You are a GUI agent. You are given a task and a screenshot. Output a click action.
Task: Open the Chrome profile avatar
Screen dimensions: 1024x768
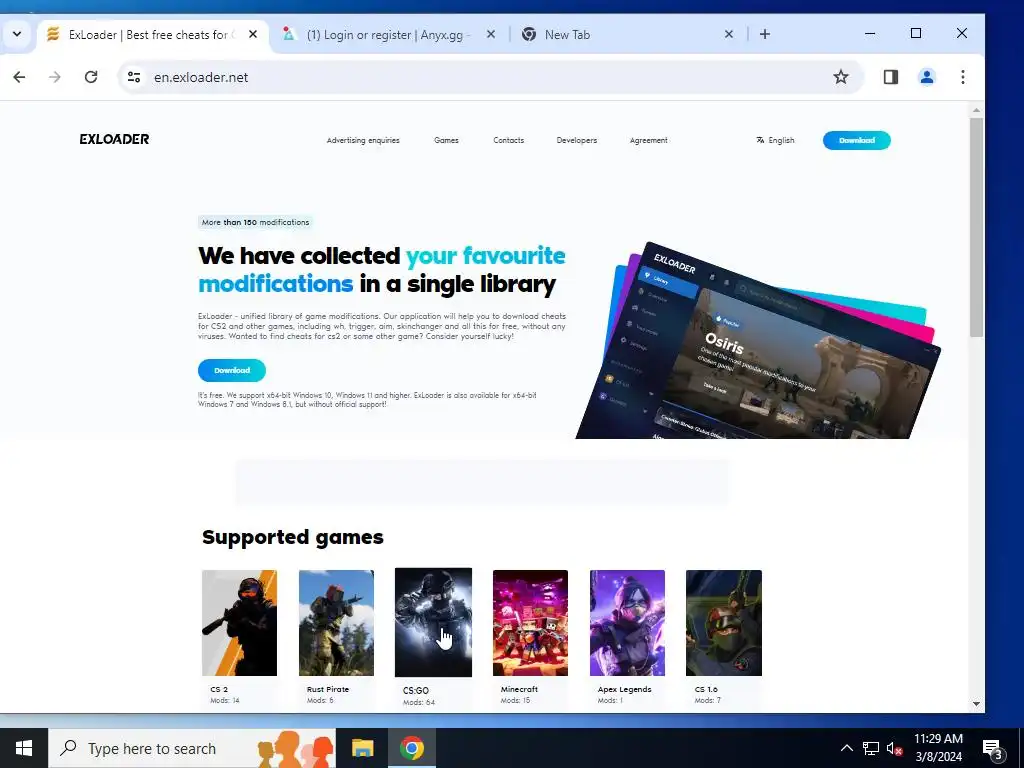[x=927, y=77]
